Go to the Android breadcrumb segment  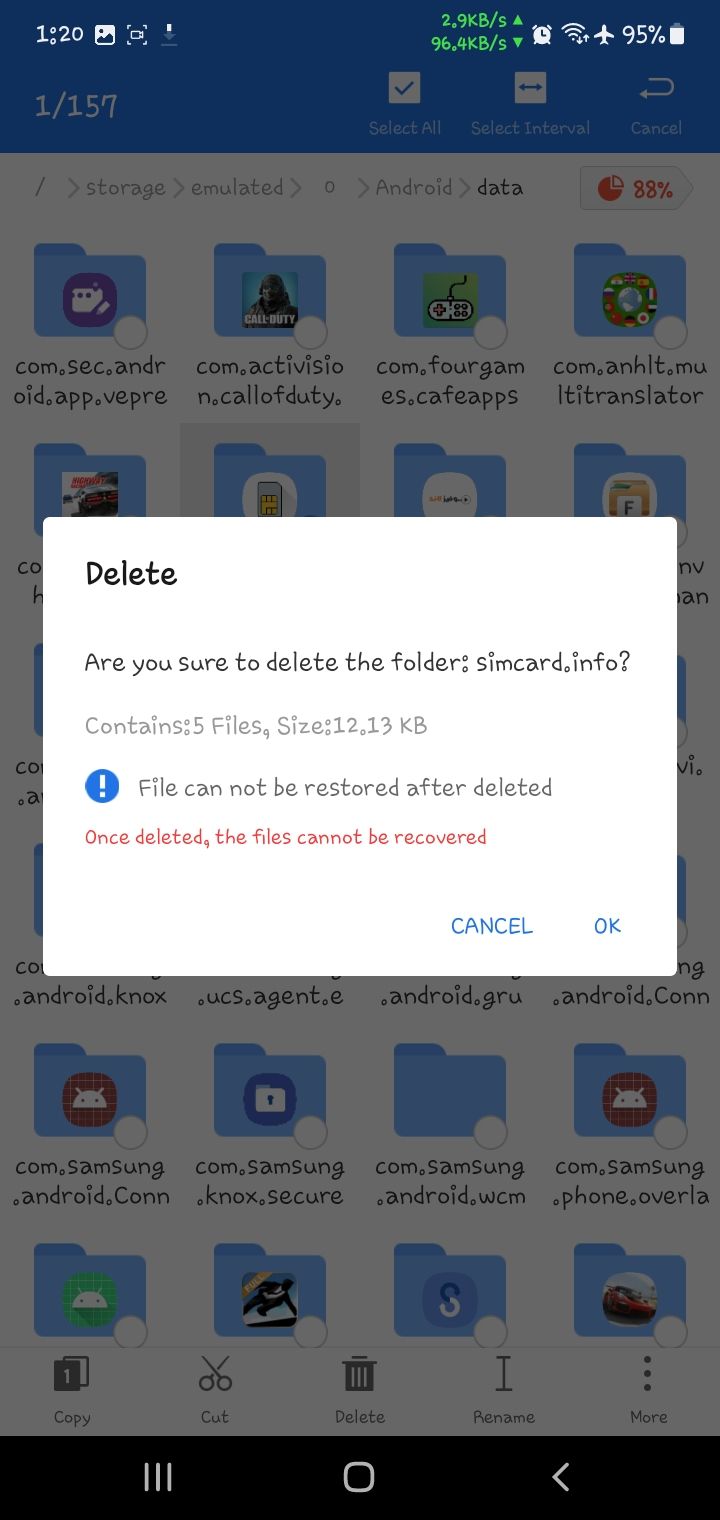(x=413, y=188)
